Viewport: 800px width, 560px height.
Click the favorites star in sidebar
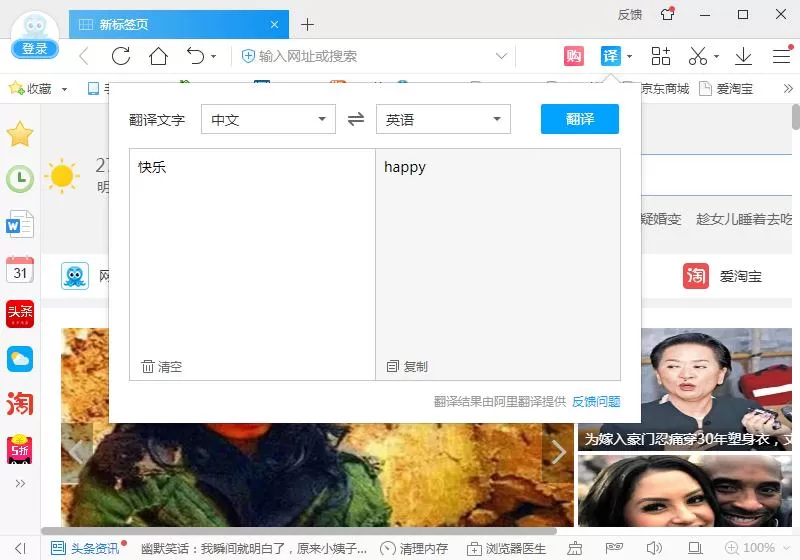[20, 134]
